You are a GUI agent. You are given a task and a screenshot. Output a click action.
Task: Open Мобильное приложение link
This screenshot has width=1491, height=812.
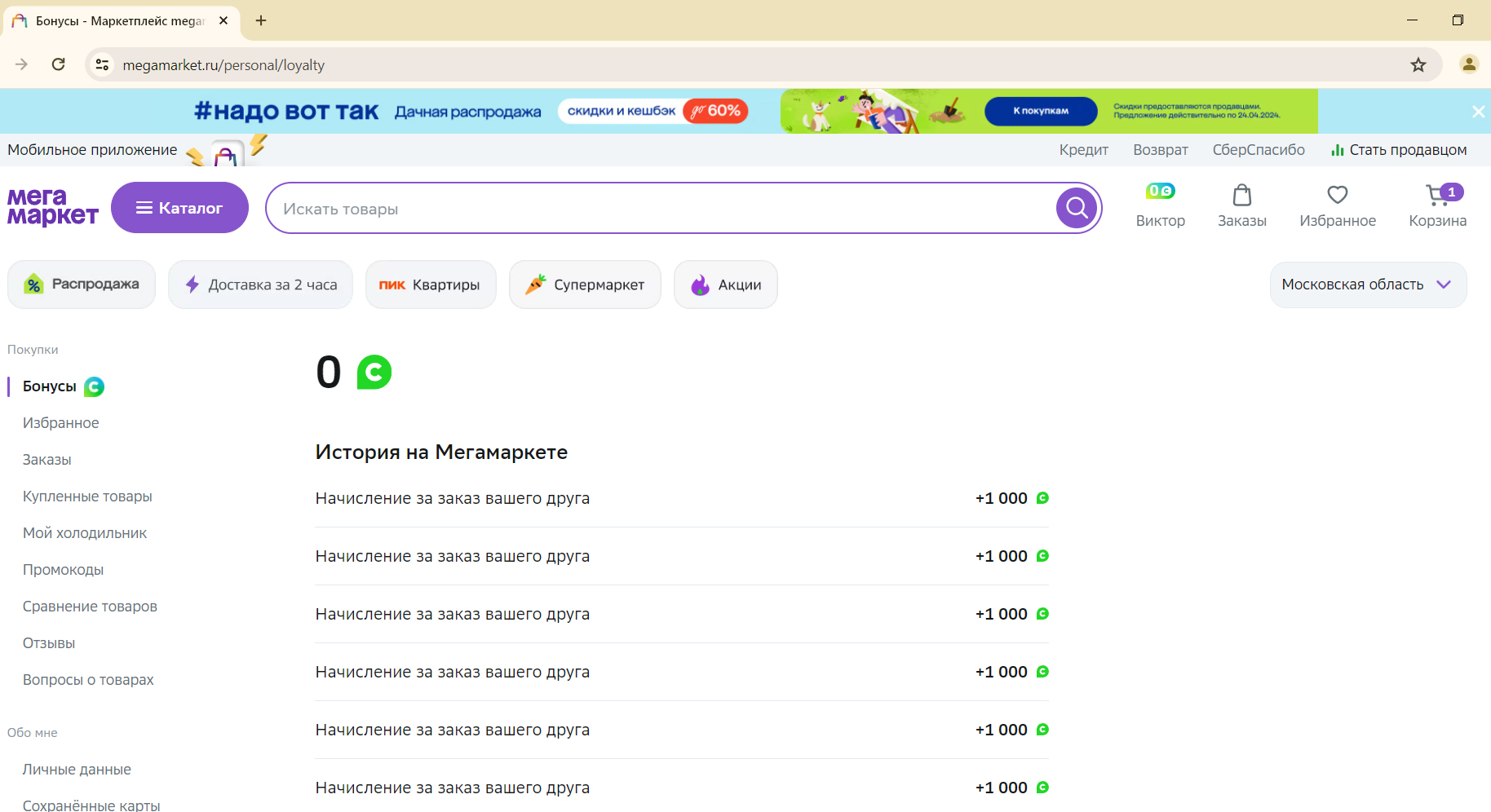pos(92,150)
